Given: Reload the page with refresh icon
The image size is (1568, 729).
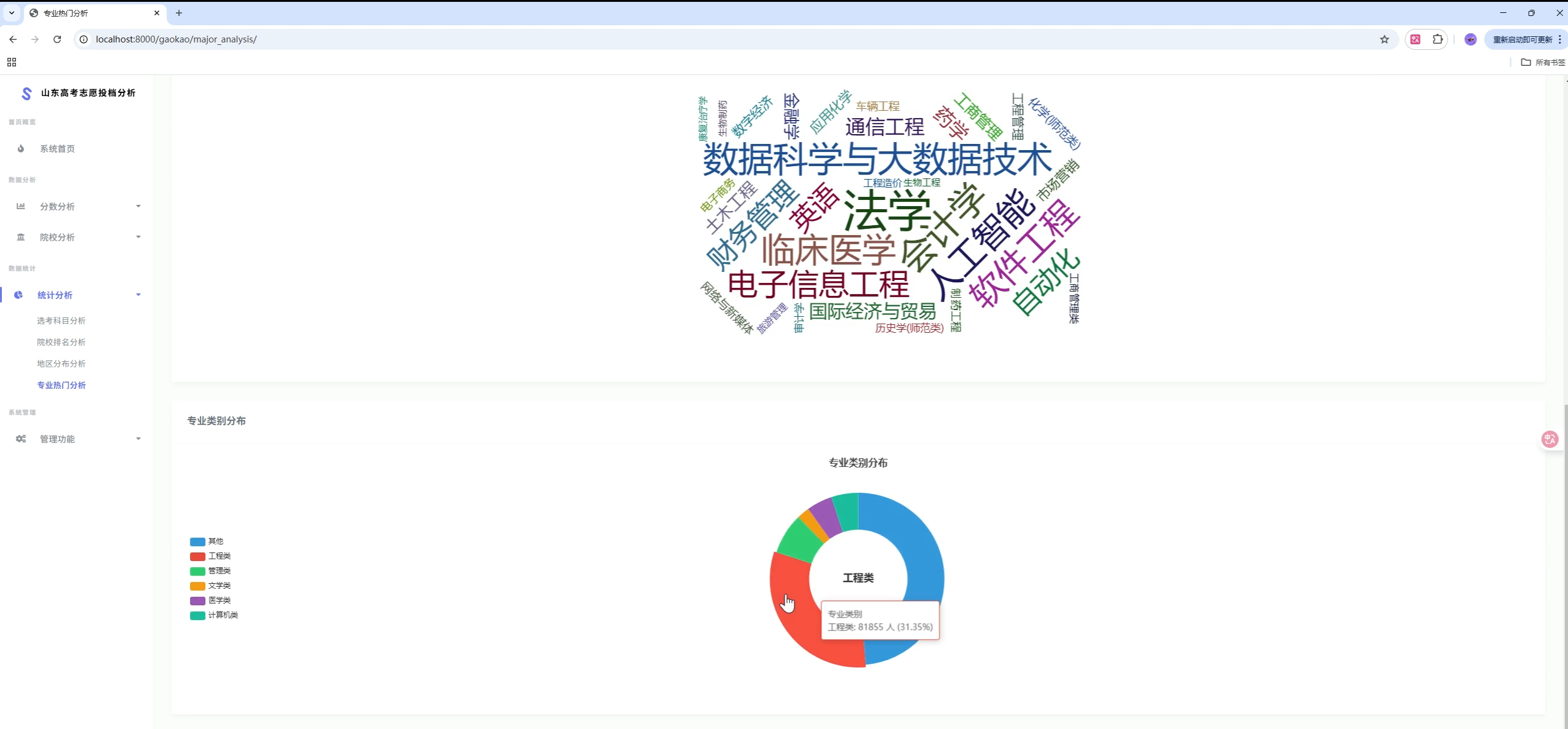Looking at the screenshot, I should pos(57,39).
